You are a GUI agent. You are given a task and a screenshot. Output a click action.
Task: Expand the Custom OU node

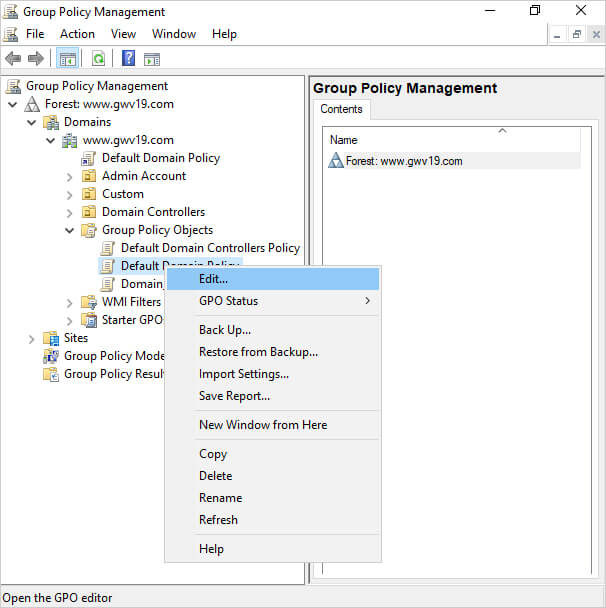69,195
